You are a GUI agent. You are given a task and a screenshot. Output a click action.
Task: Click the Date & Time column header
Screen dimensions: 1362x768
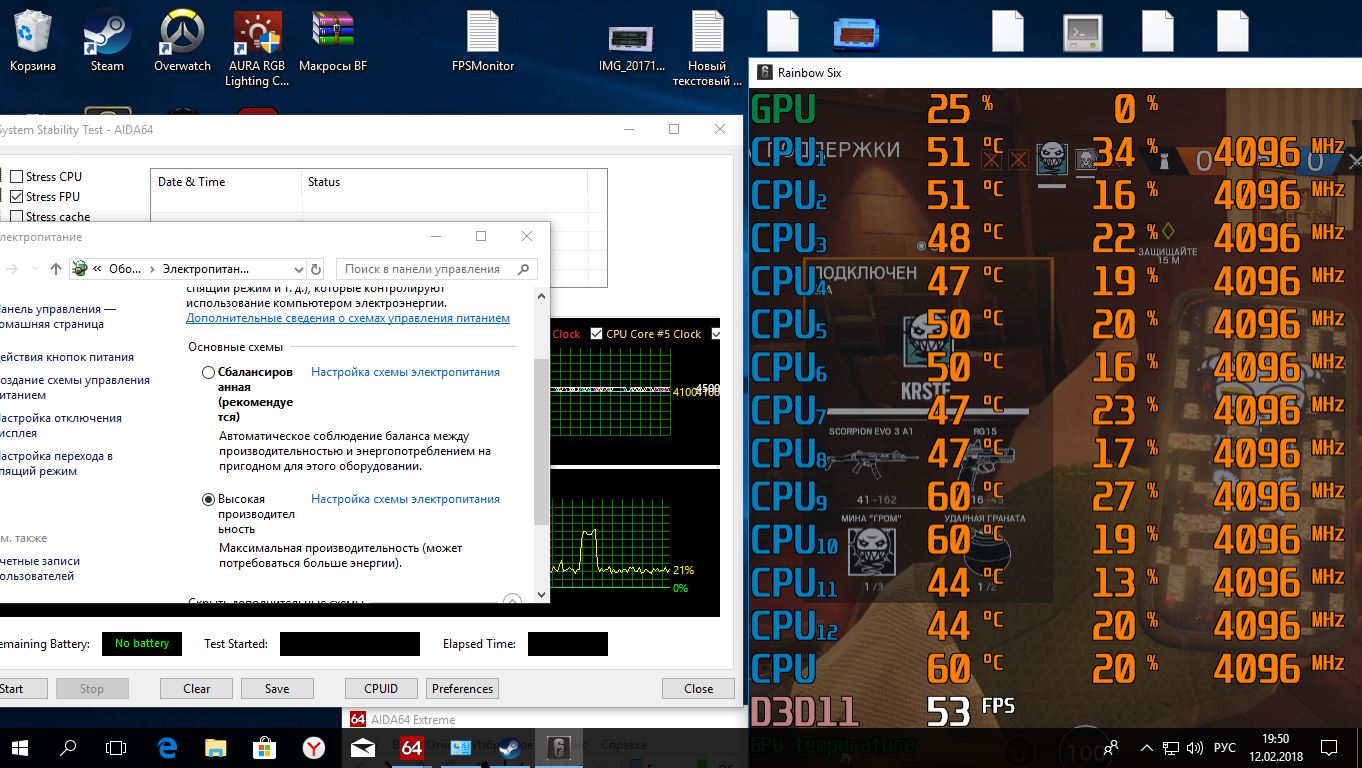click(x=226, y=182)
